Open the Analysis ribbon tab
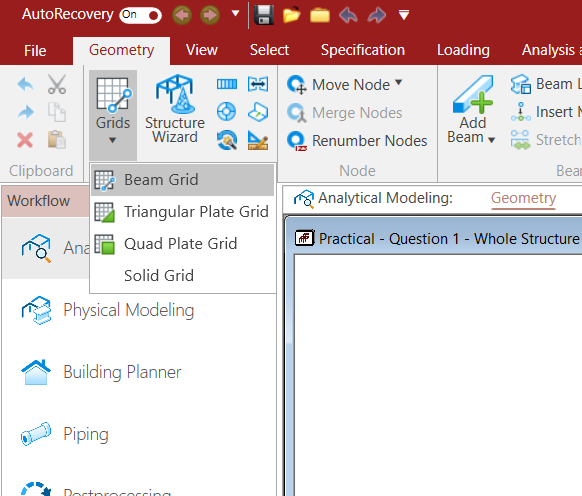Image resolution: width=582 pixels, height=496 pixels. 551,50
